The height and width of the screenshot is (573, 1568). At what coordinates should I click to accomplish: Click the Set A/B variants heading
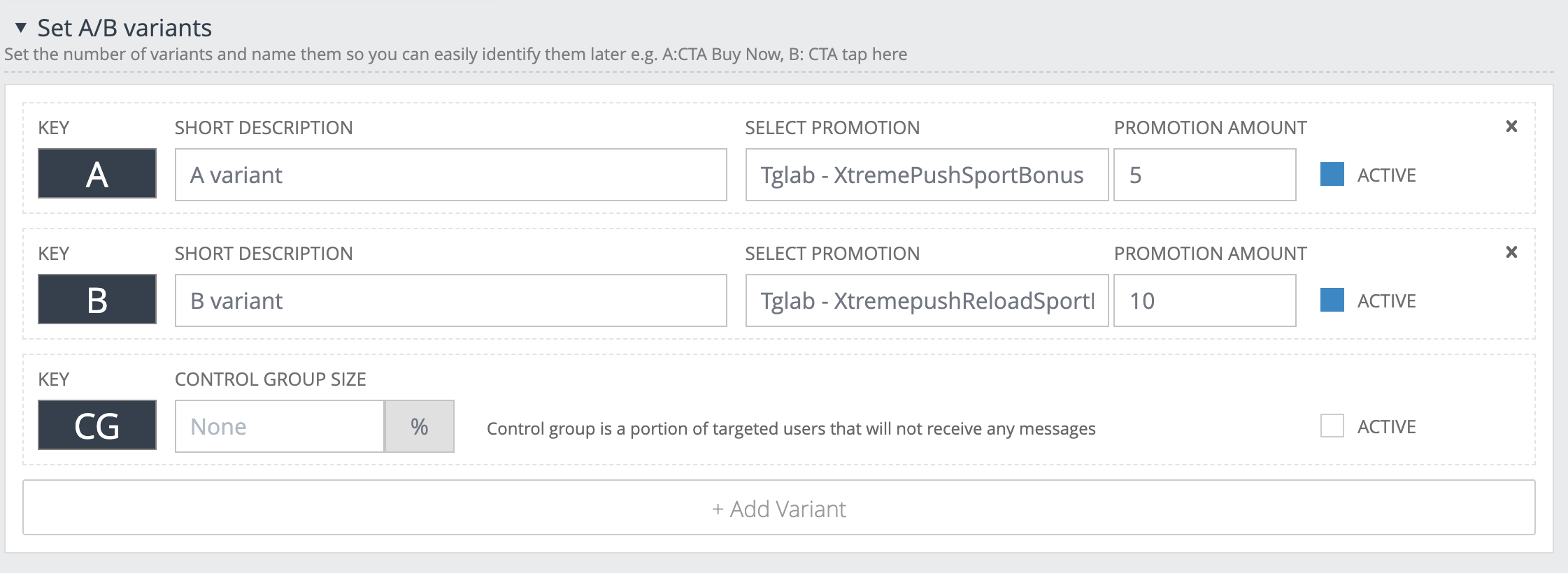click(124, 28)
